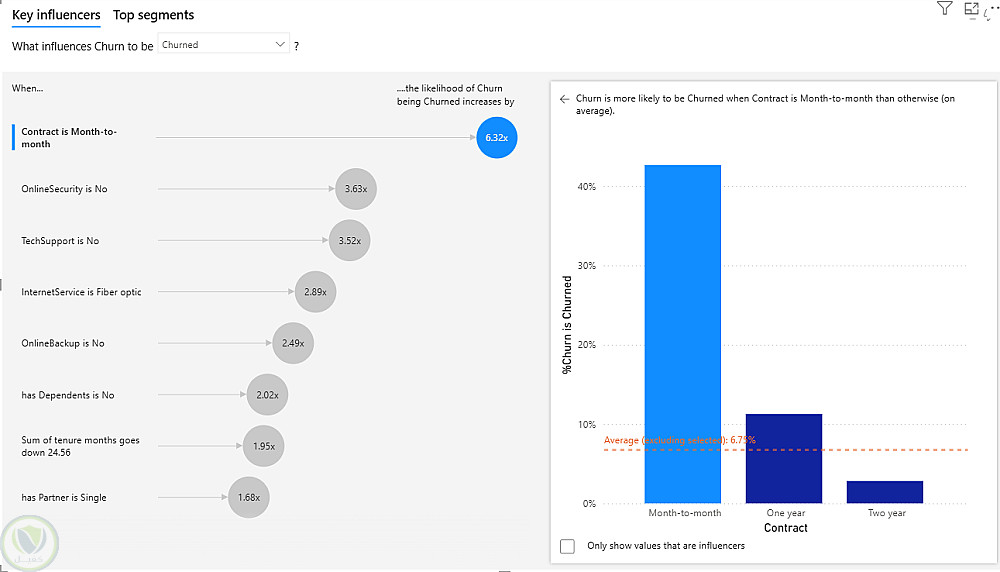1000x572 pixels.
Task: Click the Focus mode icon
Action: 970,9
